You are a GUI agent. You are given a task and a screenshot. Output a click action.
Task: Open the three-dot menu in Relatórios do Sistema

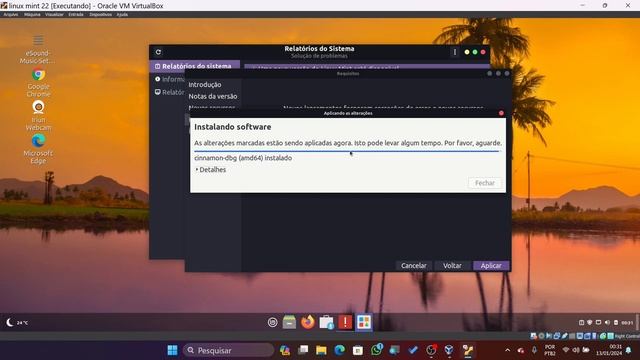coord(455,52)
